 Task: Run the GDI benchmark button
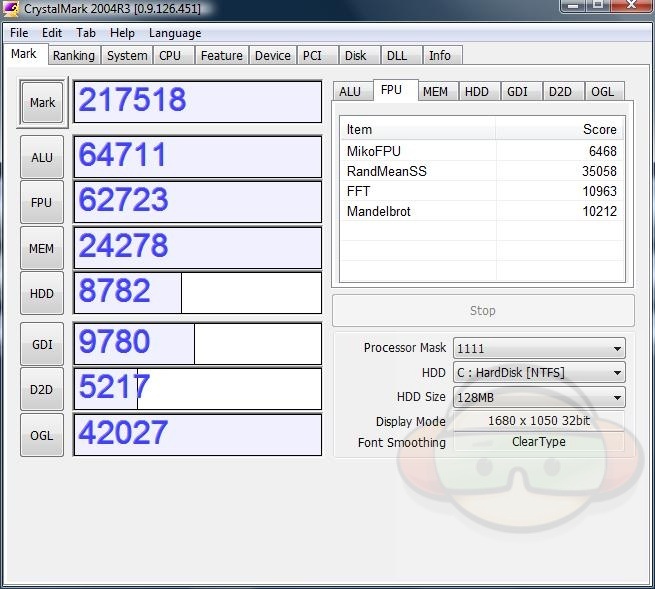click(42, 344)
